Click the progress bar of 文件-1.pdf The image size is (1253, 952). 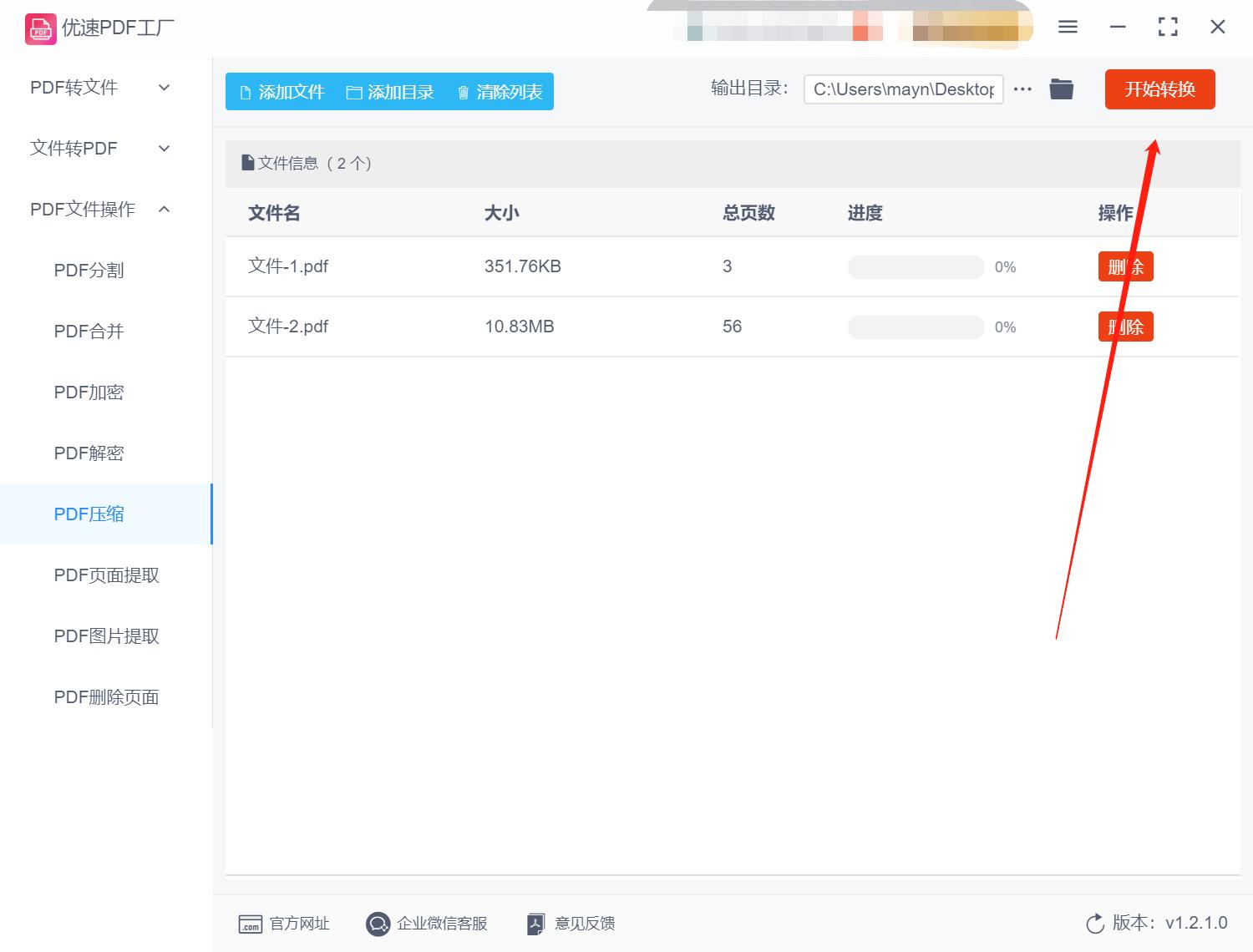pos(916,266)
